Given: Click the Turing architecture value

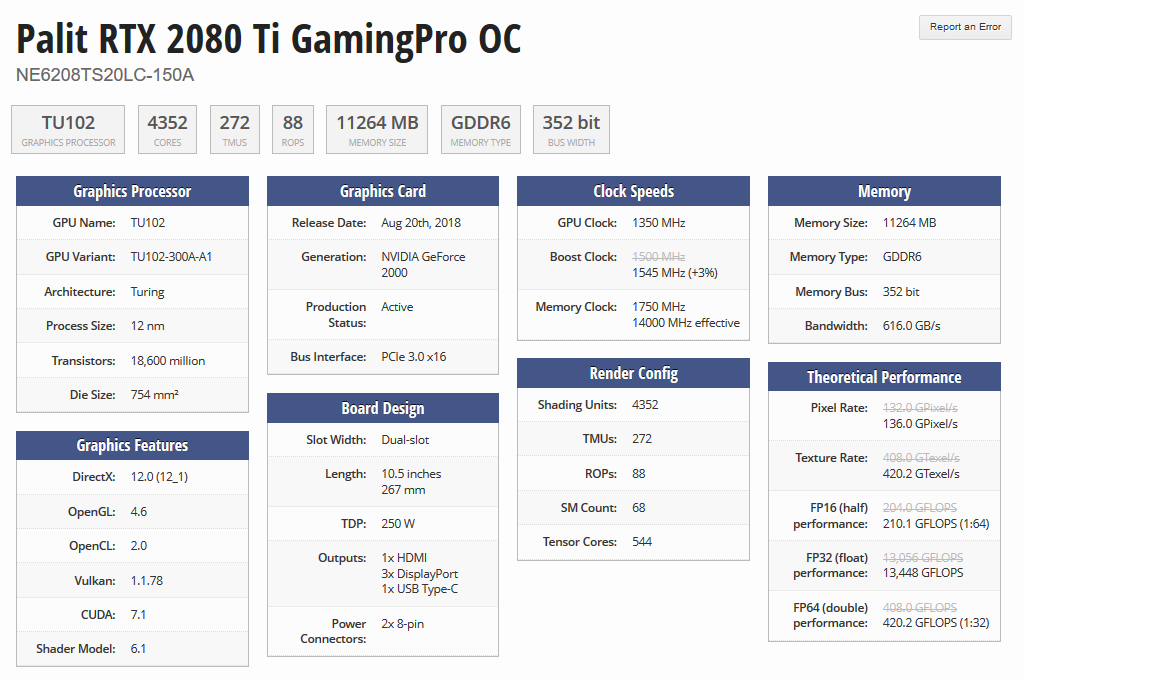Looking at the screenshot, I should pyautogui.click(x=148, y=292).
